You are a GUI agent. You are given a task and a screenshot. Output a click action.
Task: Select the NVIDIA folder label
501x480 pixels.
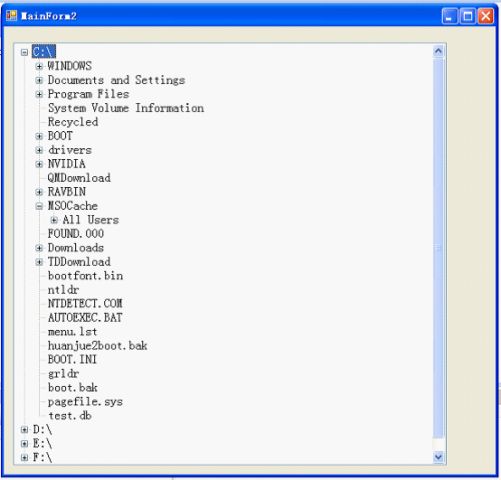pyautogui.click(x=67, y=164)
